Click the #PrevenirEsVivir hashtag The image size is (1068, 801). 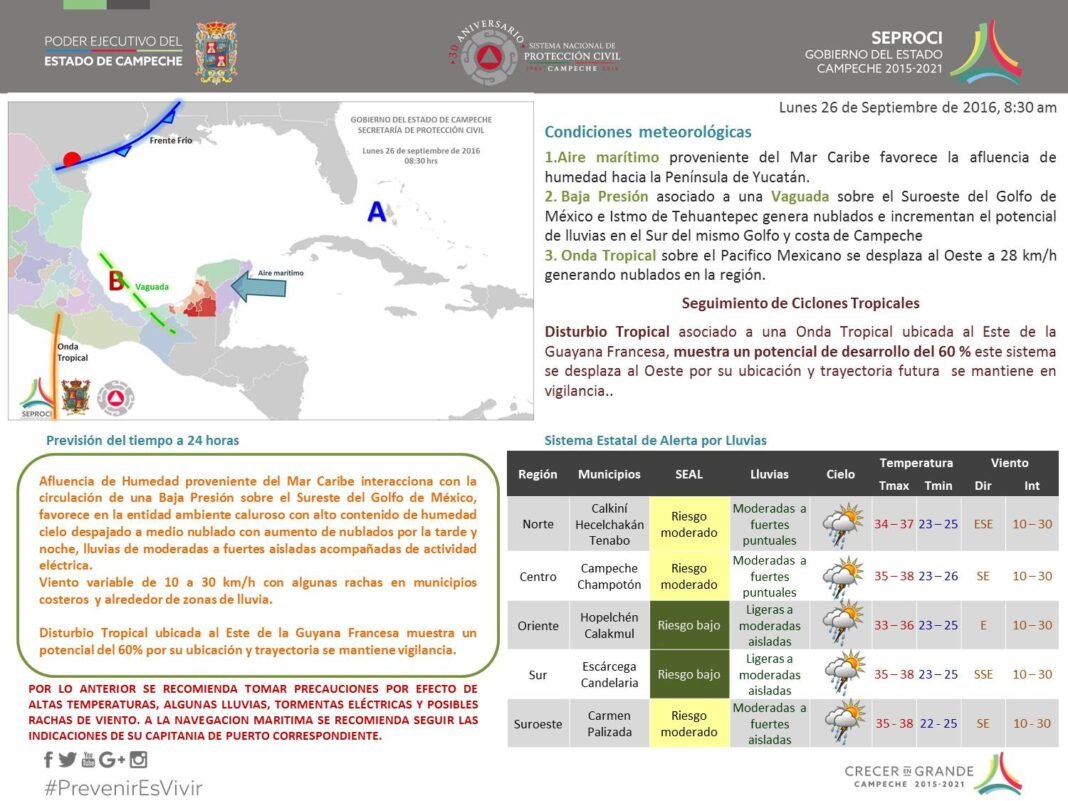[122, 787]
